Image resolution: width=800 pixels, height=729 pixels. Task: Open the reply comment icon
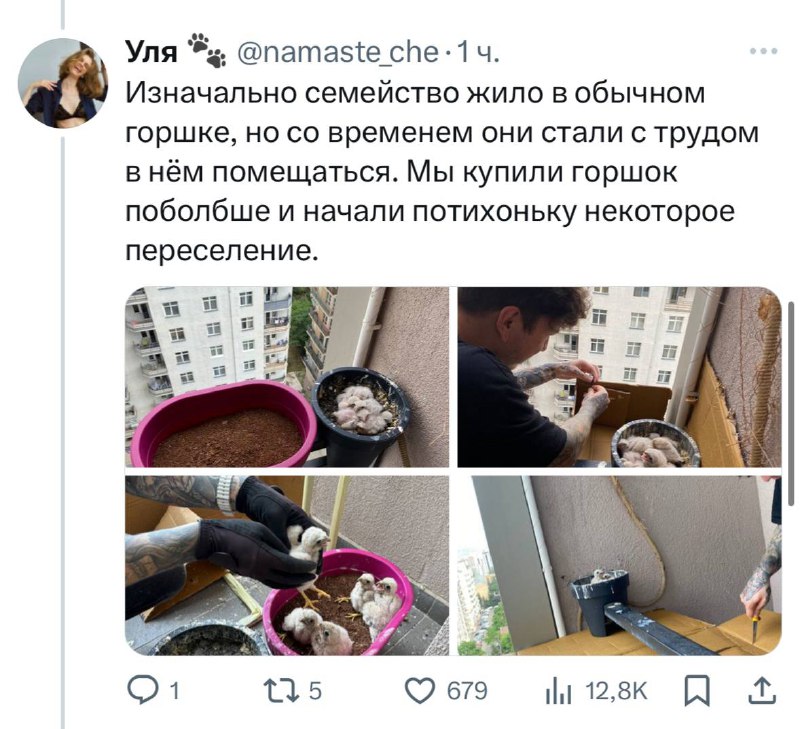click(x=141, y=691)
